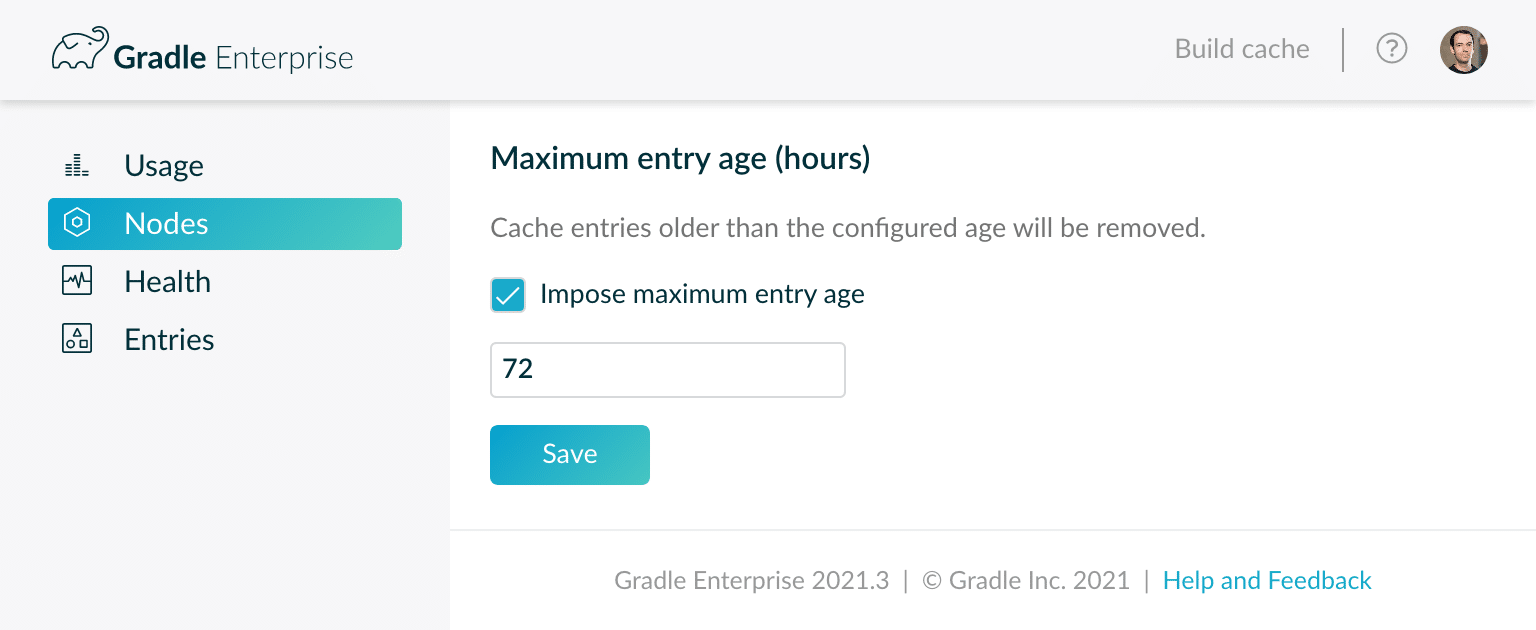Click the Health pulse monitor icon
The image size is (1536, 630).
[77, 281]
